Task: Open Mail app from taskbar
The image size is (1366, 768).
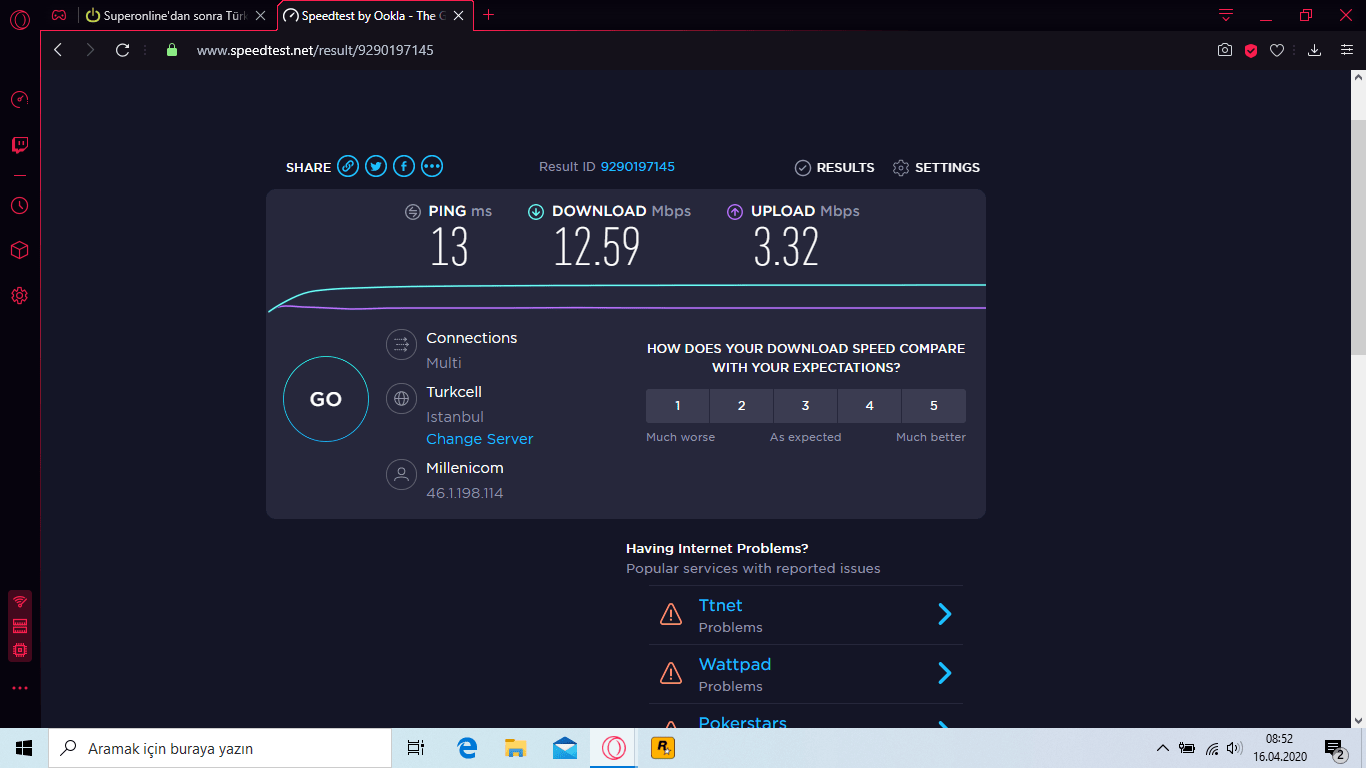Action: [565, 748]
